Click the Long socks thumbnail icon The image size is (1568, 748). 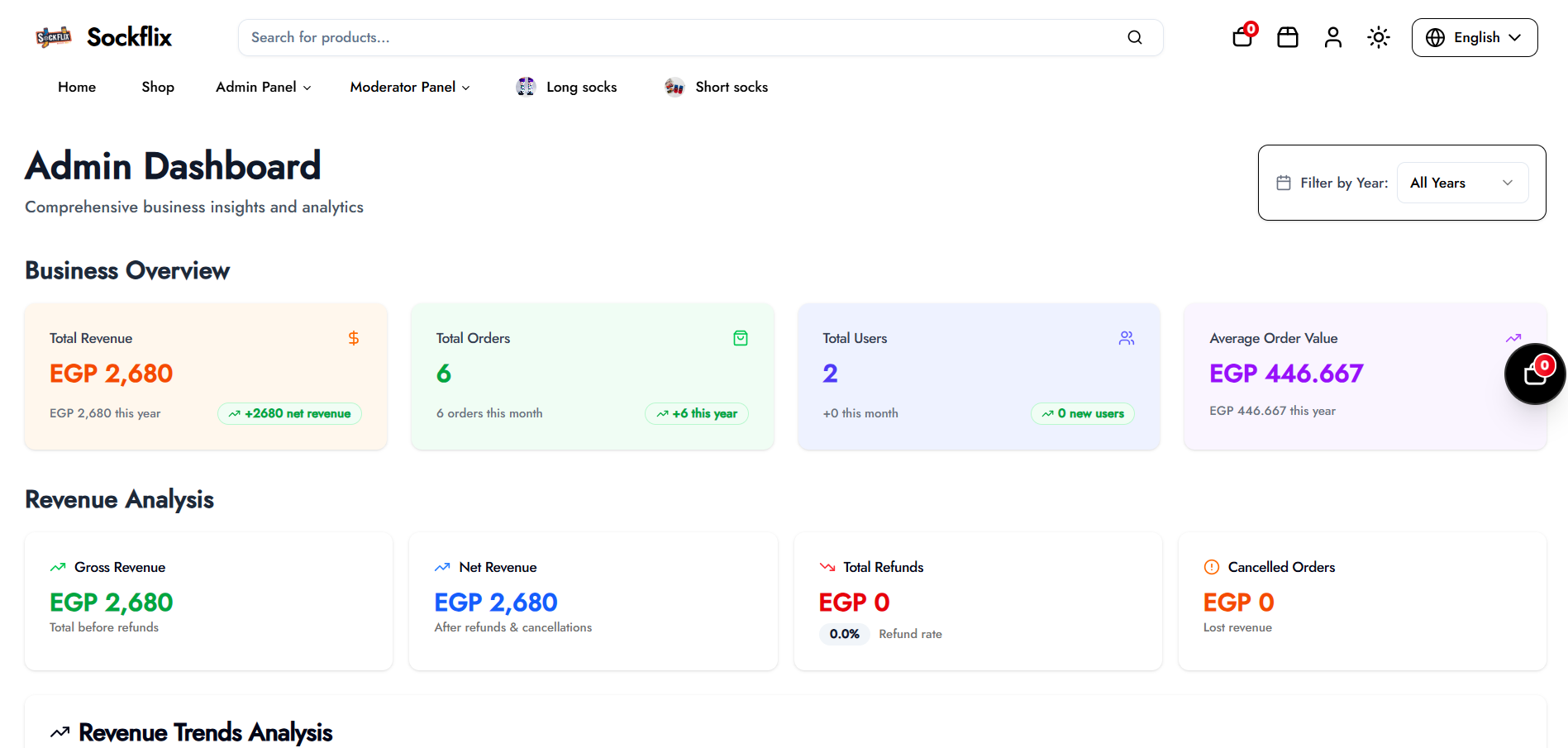[x=526, y=87]
